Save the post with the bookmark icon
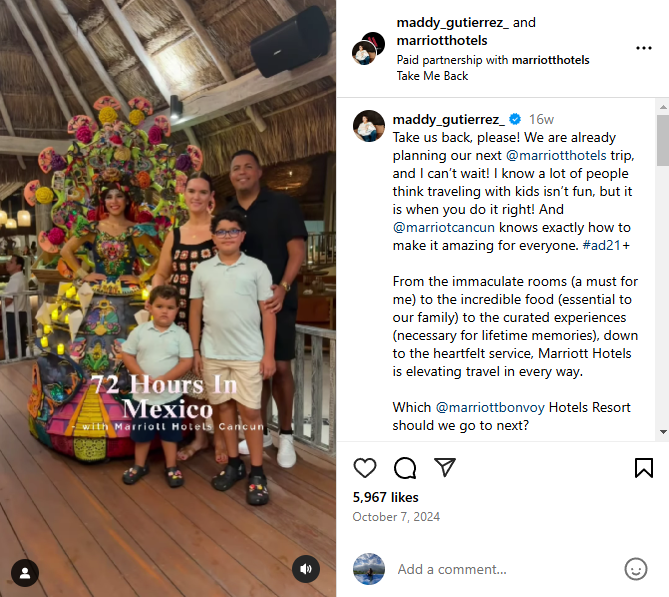Viewport: 669px width, 597px height. (x=643, y=468)
